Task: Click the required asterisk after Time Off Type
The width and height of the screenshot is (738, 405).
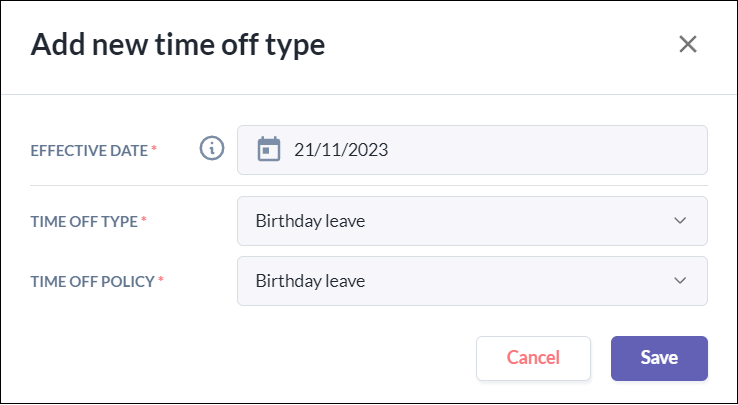Action: 144,221
